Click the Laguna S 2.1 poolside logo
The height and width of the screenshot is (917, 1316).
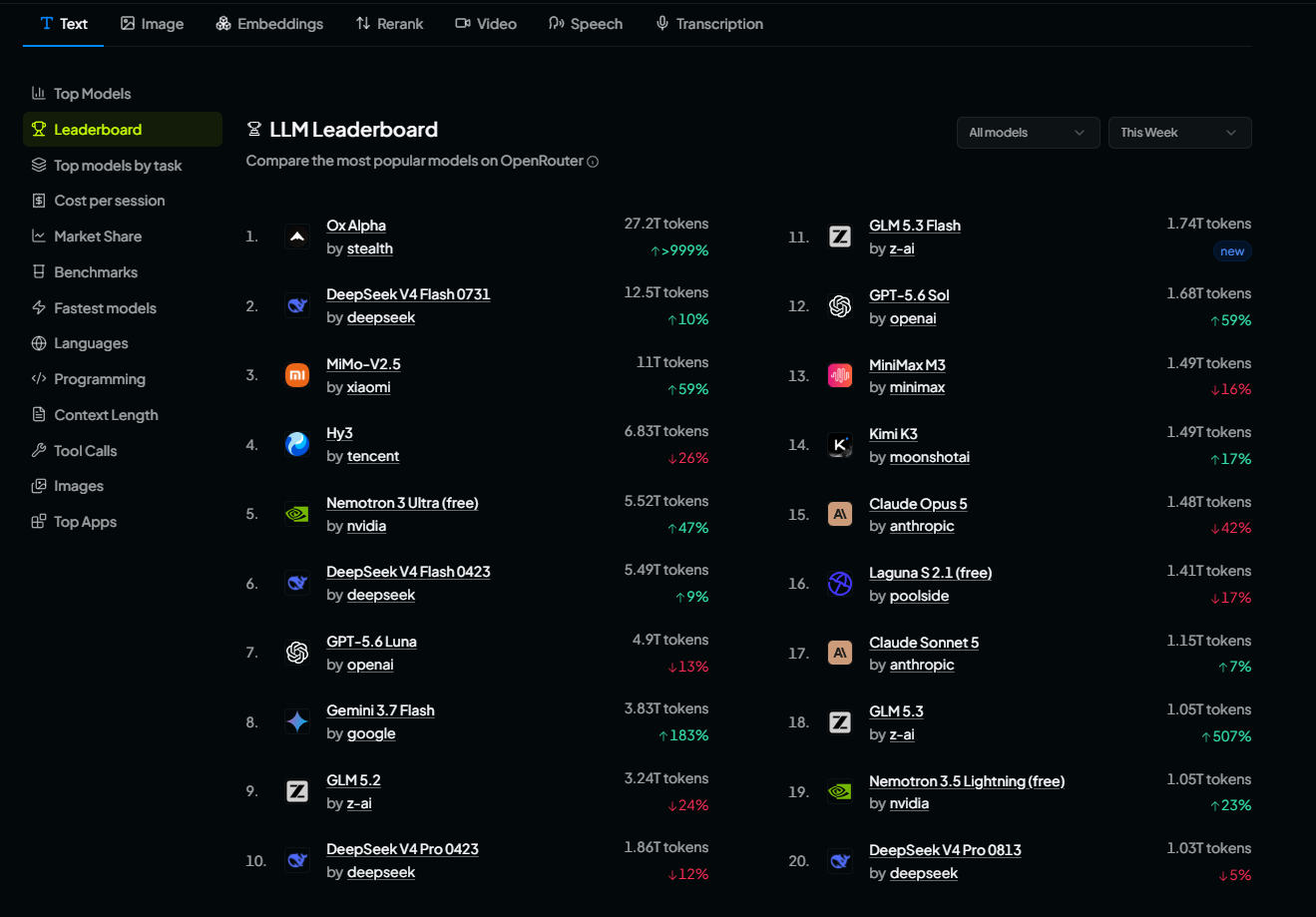point(840,584)
